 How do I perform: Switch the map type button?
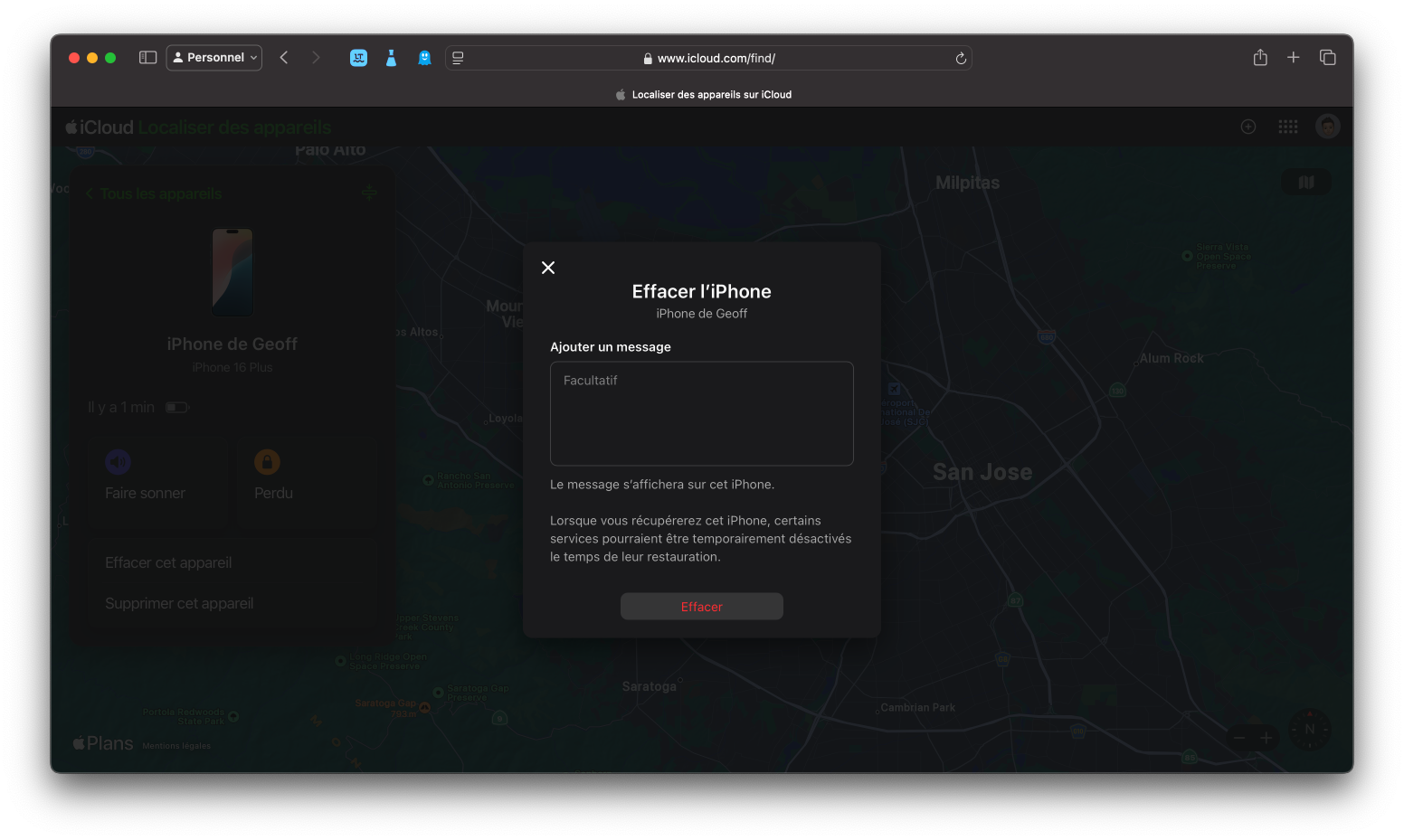point(1306,182)
